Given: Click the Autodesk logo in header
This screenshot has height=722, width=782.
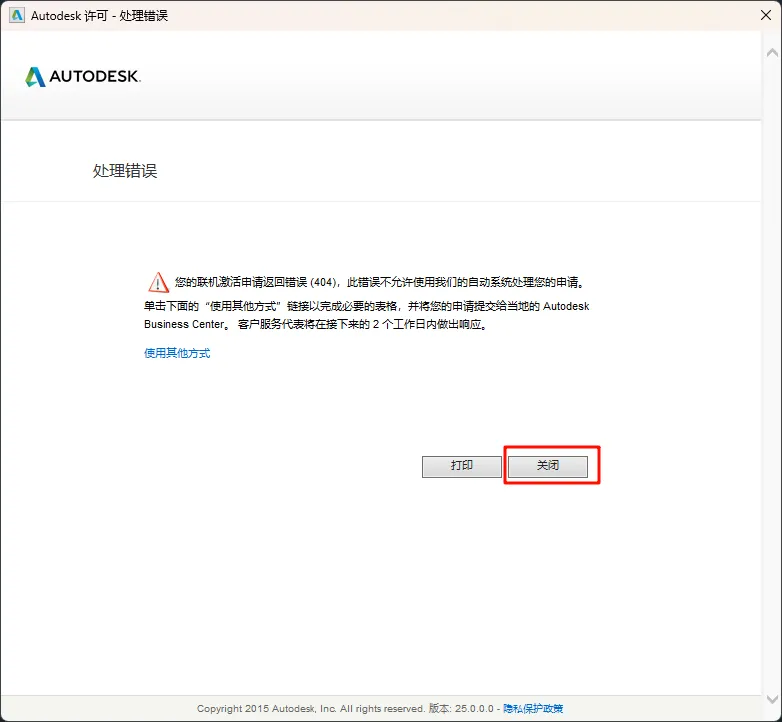Looking at the screenshot, I should click(83, 77).
